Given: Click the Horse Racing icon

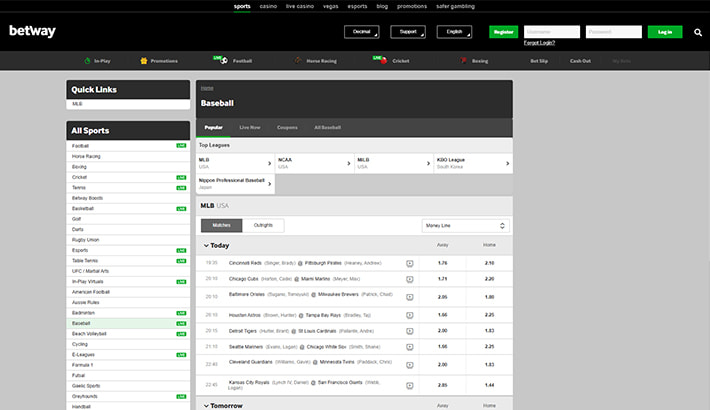Looking at the screenshot, I should point(298,60).
